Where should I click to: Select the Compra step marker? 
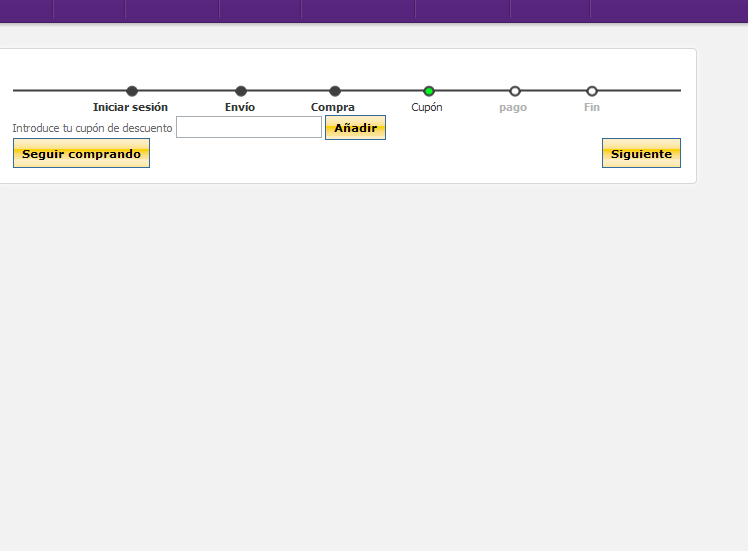coord(335,91)
